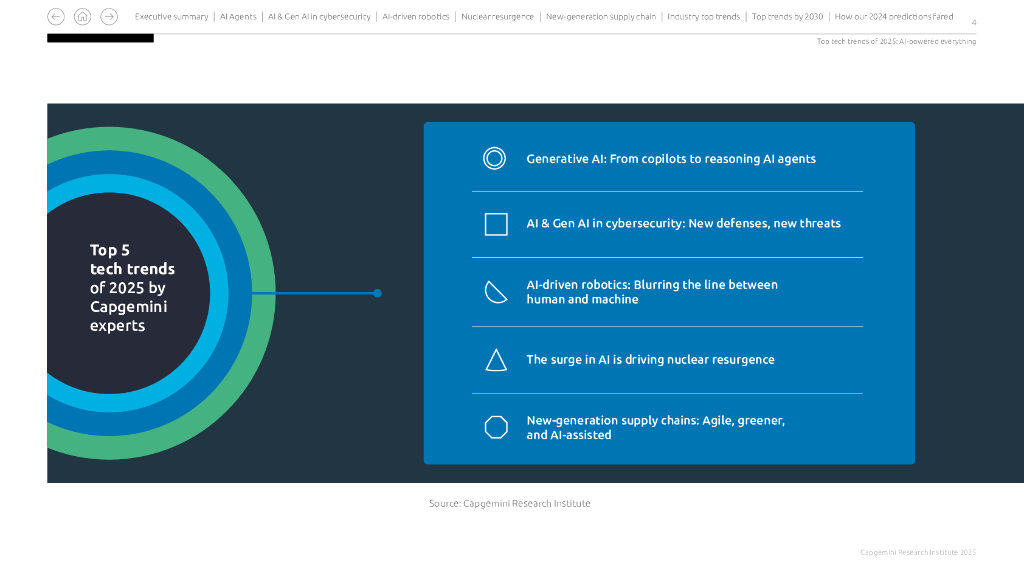Click the double-circle Generative AI icon
Viewport: 1024px width, 576px height.
click(x=494, y=159)
